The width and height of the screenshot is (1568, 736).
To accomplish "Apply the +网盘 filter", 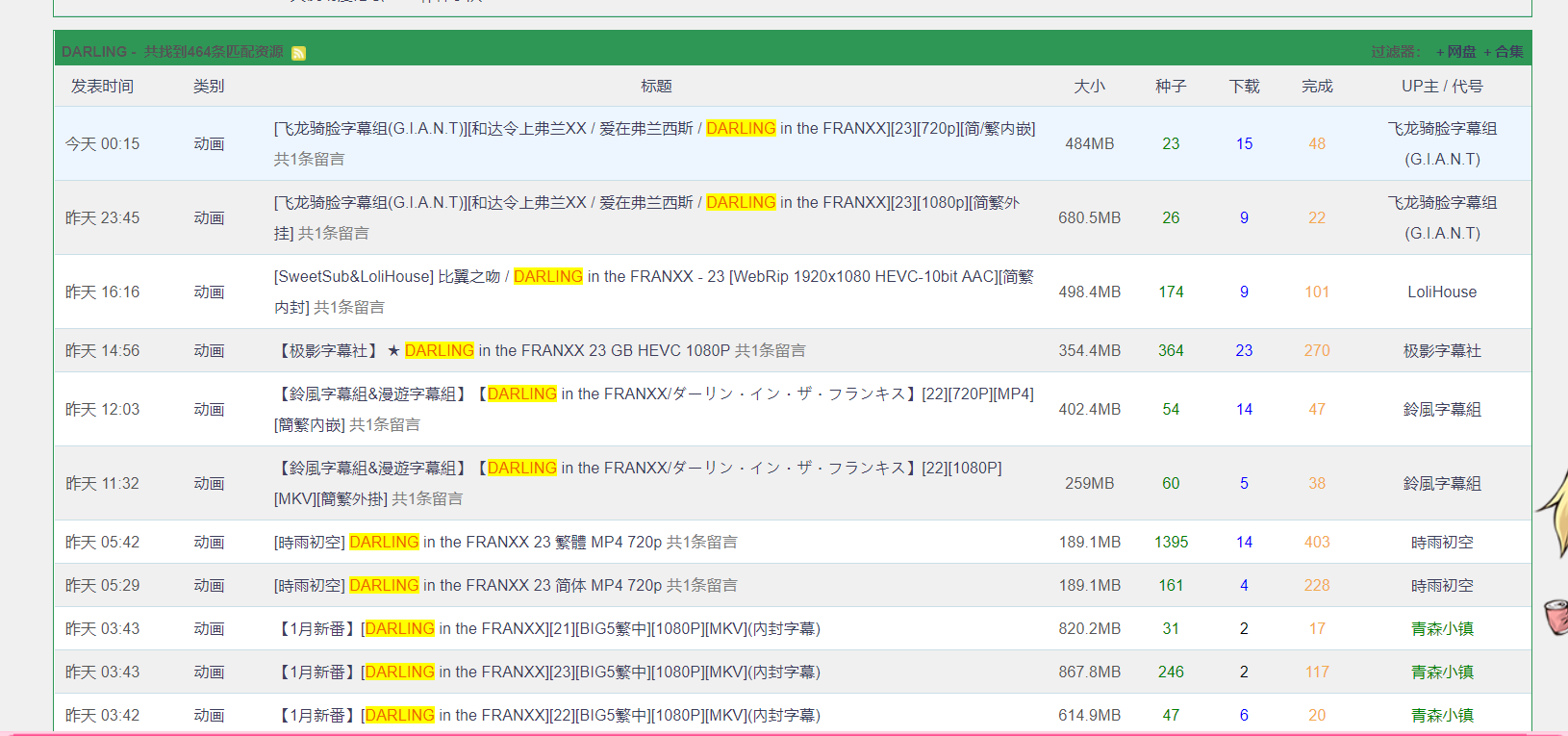I will point(1455,52).
